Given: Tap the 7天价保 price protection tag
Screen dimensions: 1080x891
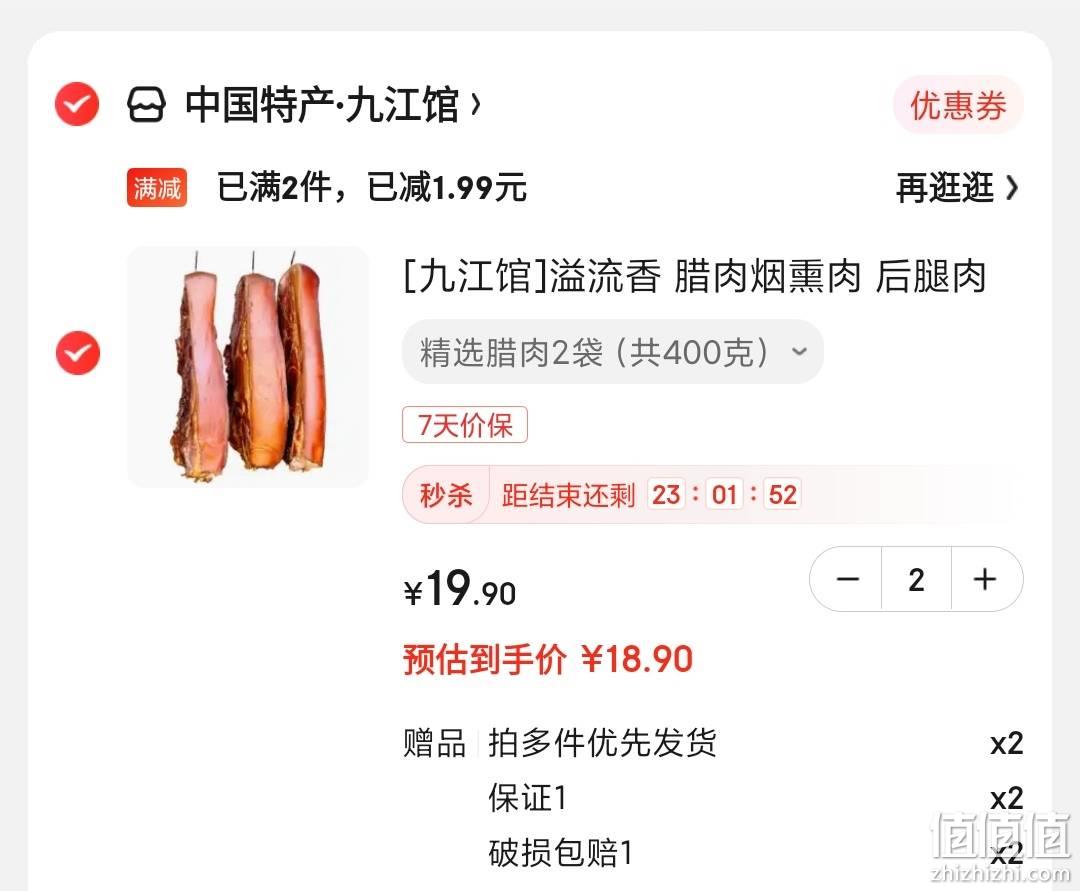Looking at the screenshot, I should (x=465, y=425).
